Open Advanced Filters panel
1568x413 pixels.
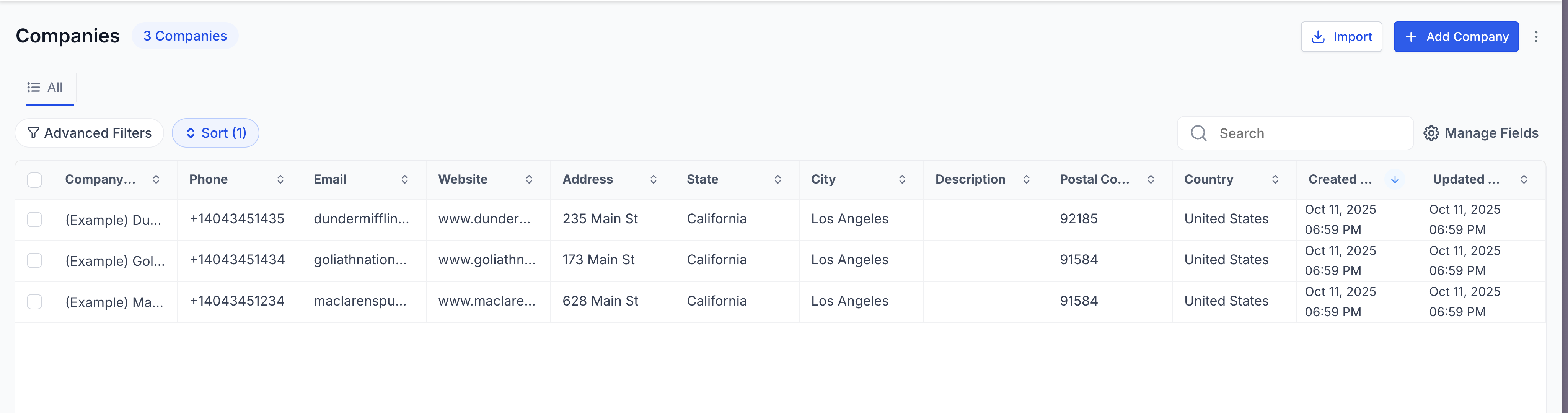point(90,133)
